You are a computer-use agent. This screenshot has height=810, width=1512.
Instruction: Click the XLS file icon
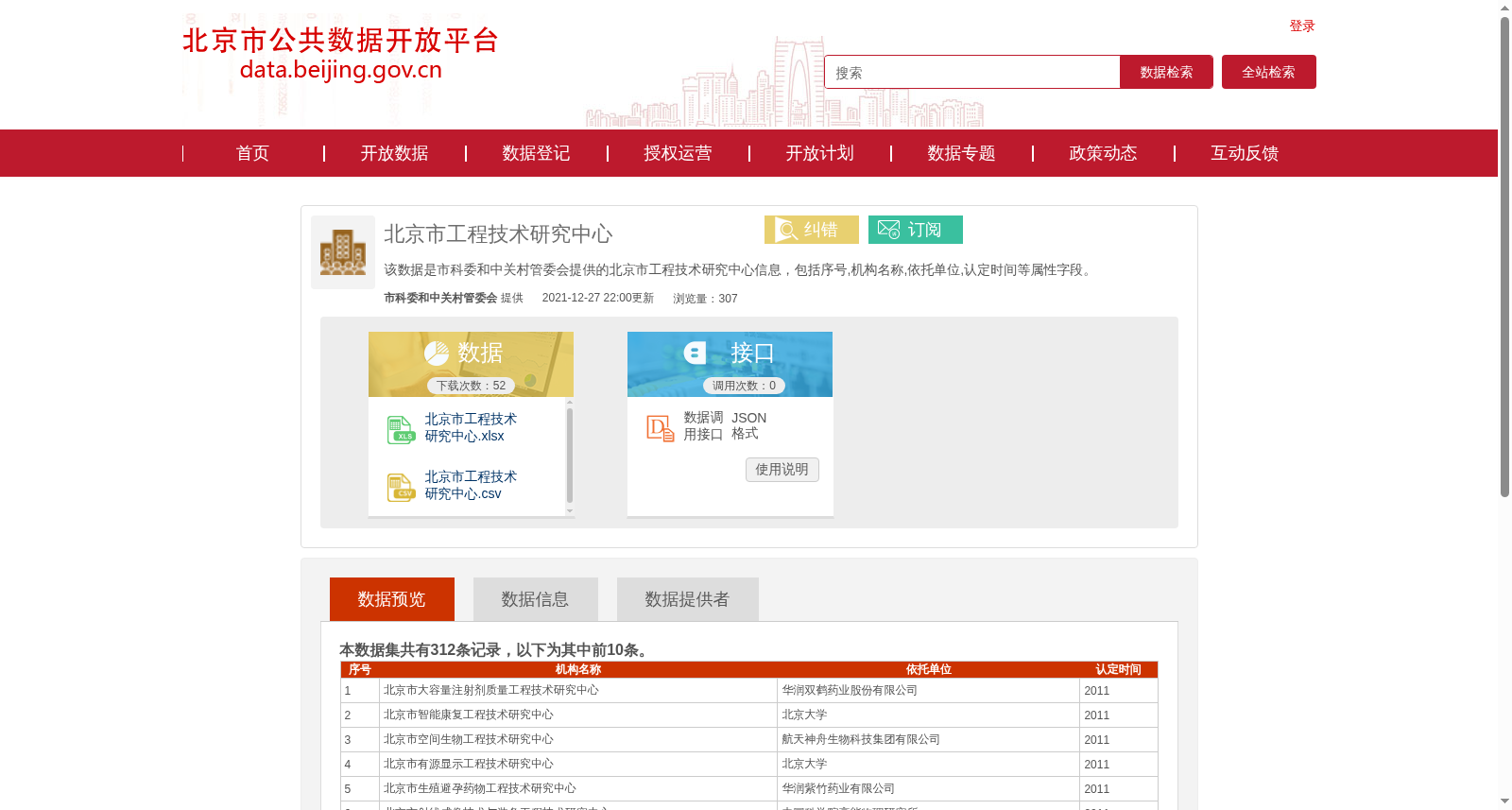[401, 429]
